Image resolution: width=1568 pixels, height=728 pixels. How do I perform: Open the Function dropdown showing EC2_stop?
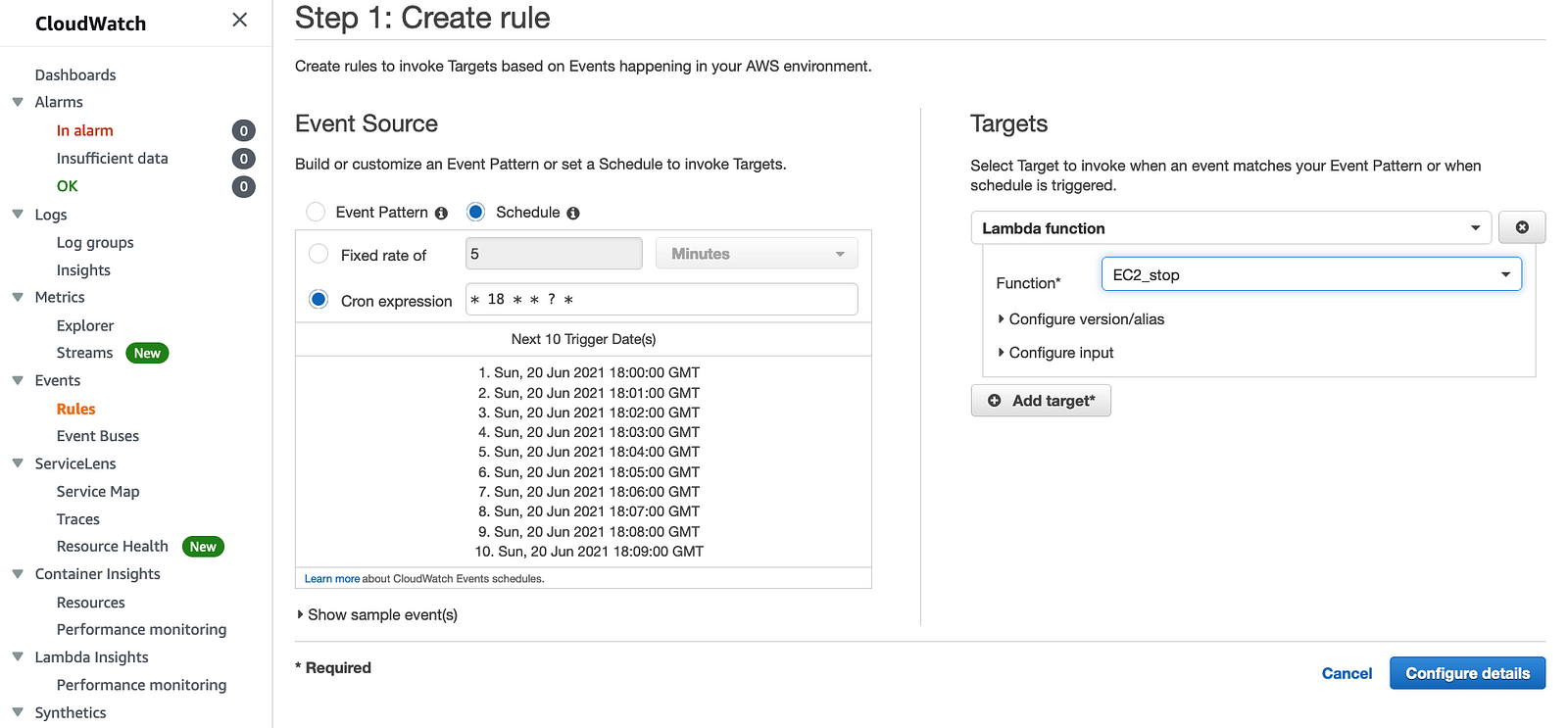coord(1311,274)
